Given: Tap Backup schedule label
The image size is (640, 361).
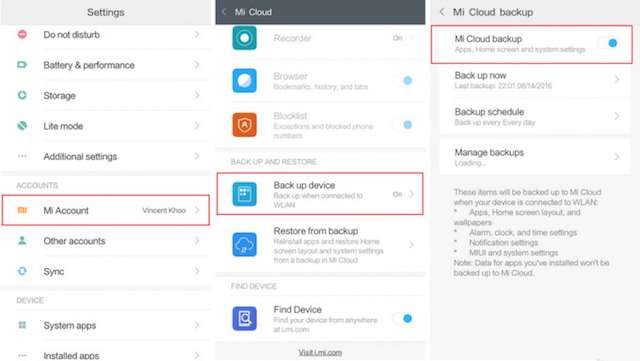Looking at the screenshot, I should [489, 111].
